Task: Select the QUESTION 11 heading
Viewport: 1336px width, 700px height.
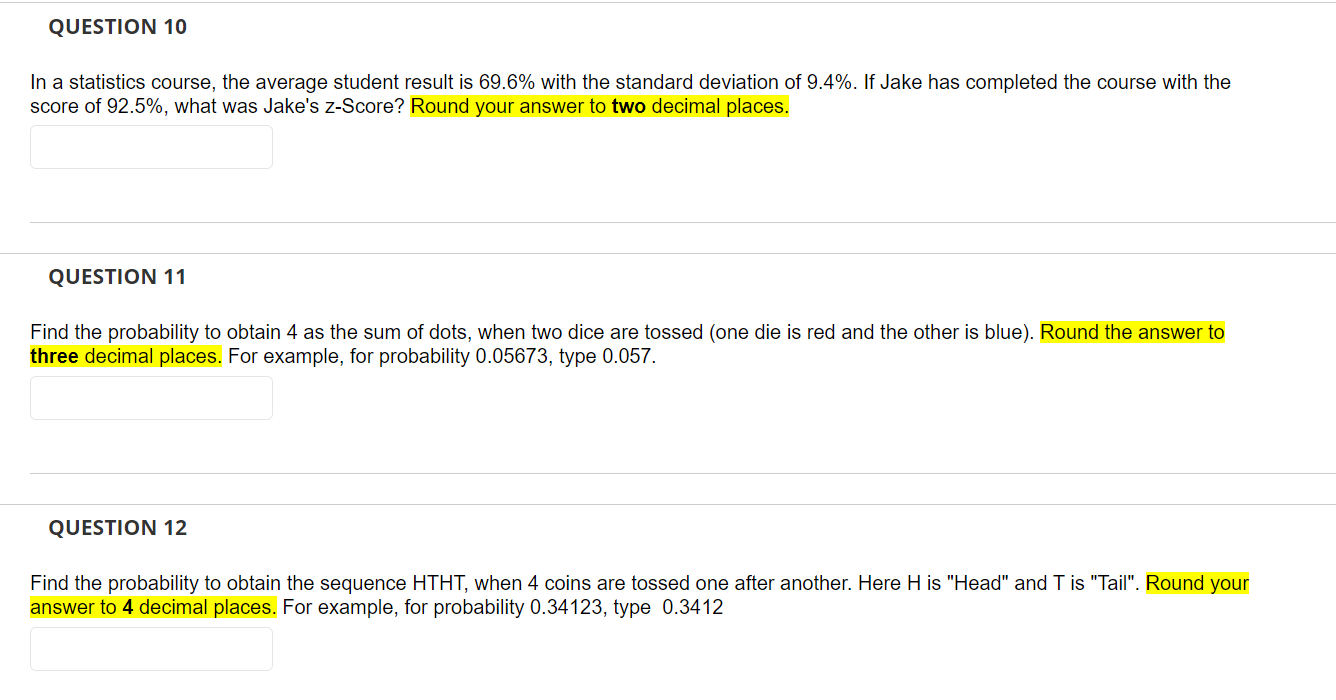Action: pyautogui.click(x=117, y=277)
